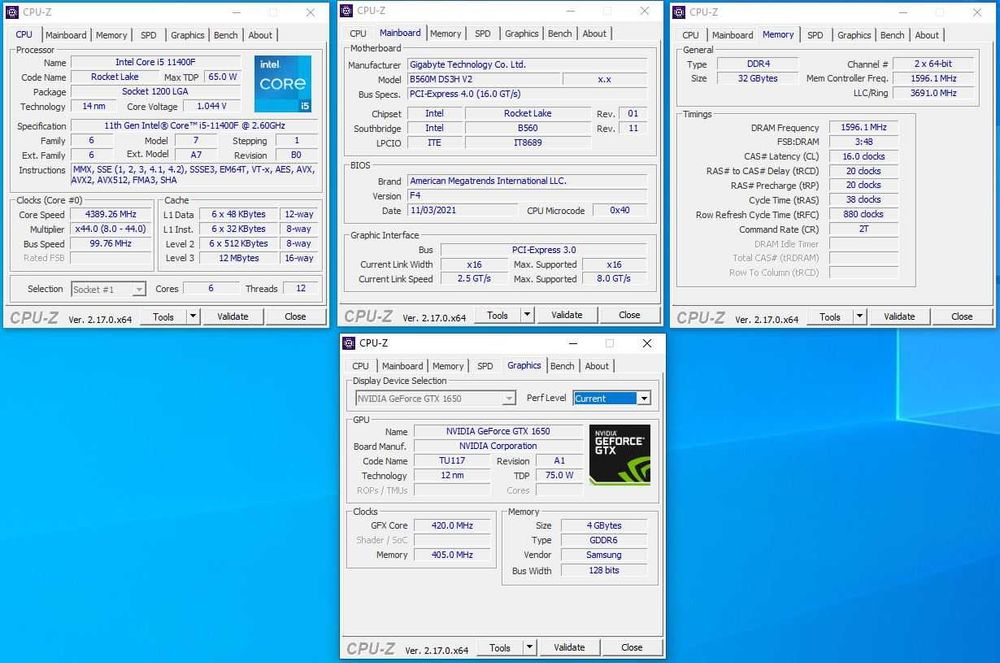The image size is (1000, 663).
Task: Select the About tab in the Memory window
Action: point(927,35)
